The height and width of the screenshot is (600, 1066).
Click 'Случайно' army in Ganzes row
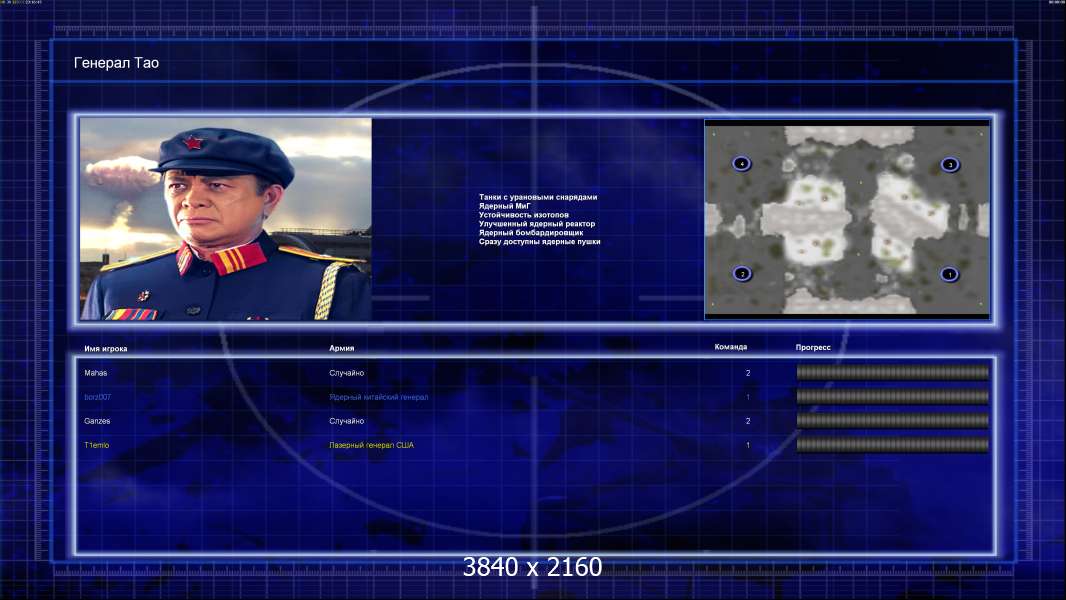pyautogui.click(x=347, y=421)
